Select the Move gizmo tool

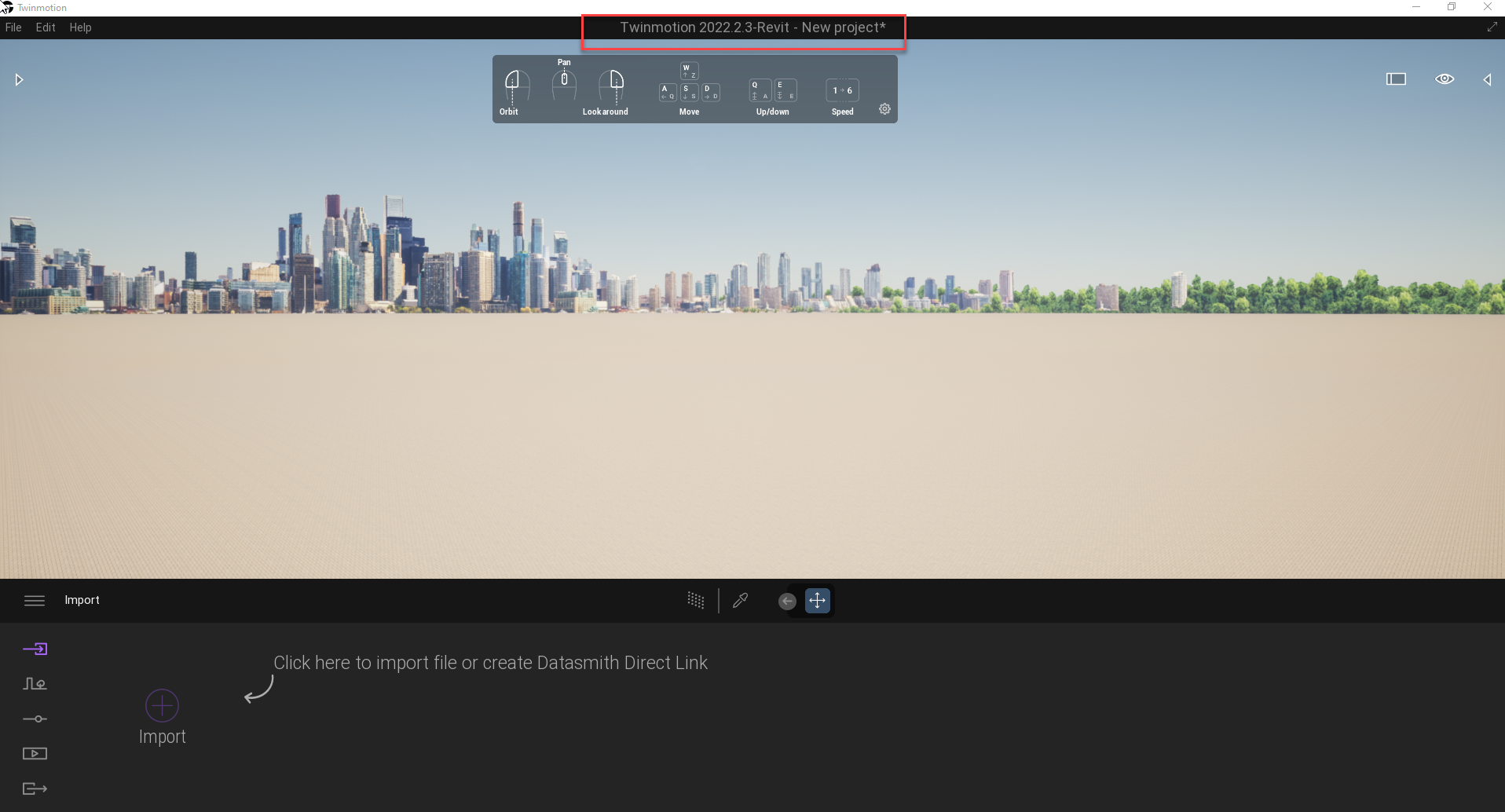click(x=817, y=601)
